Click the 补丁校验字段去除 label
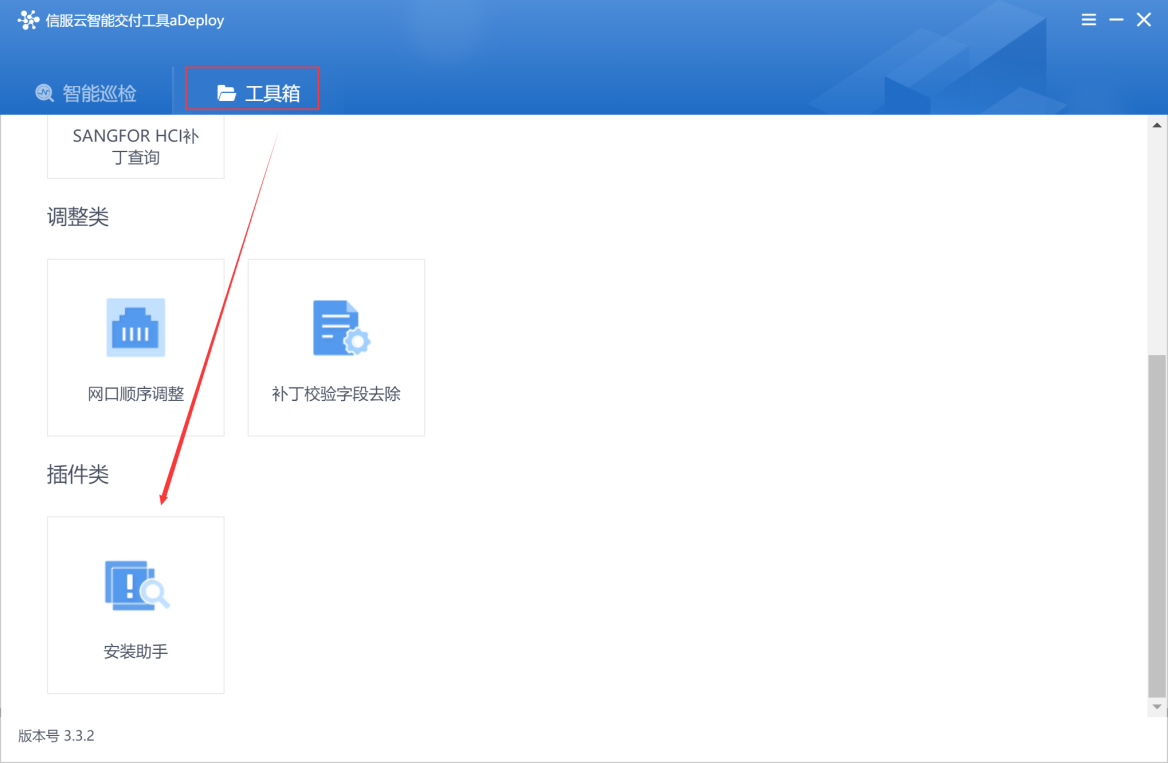The height and width of the screenshot is (763, 1168). 336,394
